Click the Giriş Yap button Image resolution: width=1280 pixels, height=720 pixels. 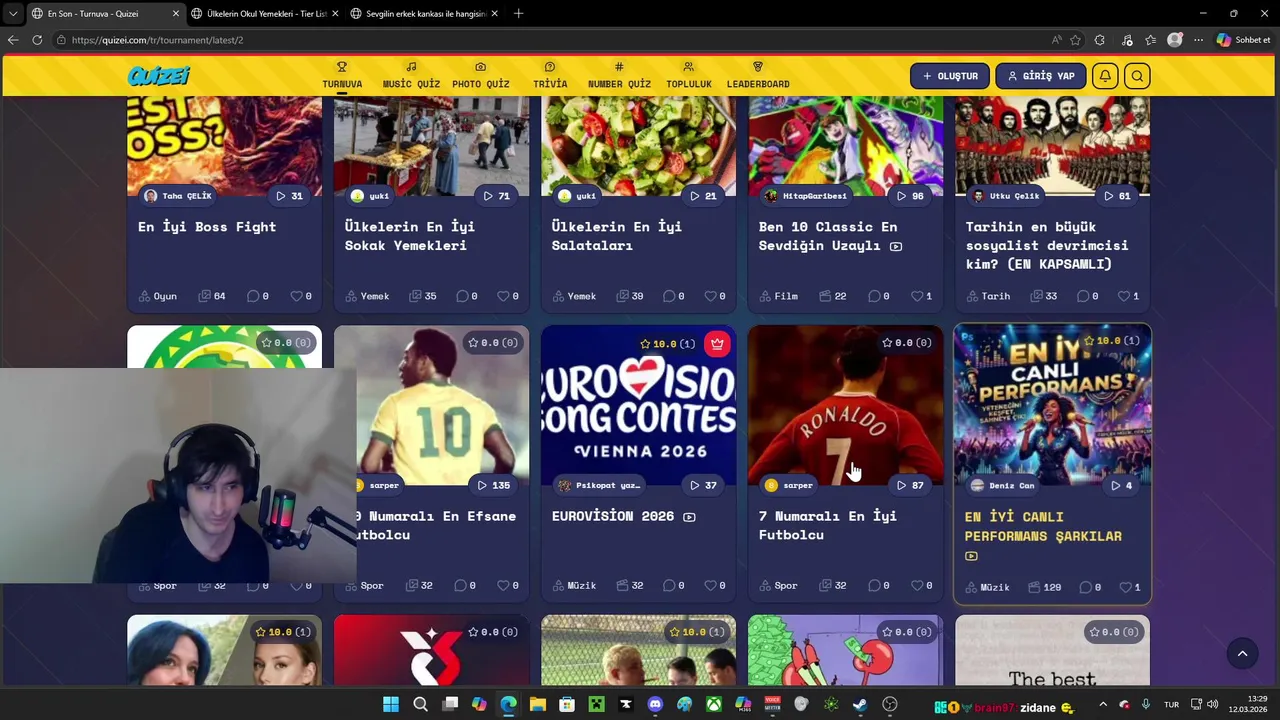(1041, 76)
